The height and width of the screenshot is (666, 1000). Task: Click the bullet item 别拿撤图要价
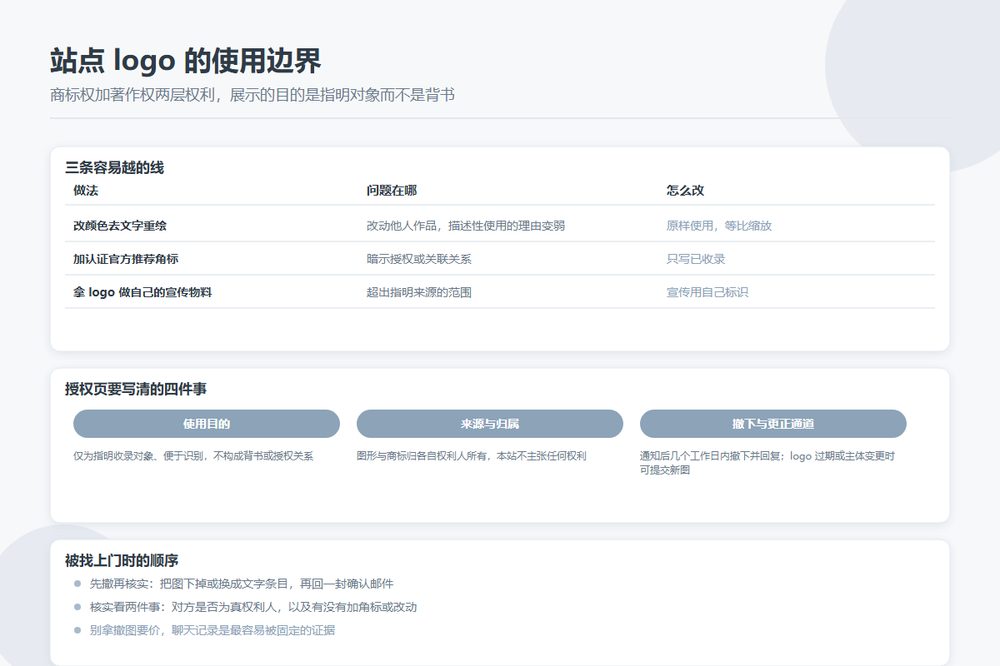point(212,630)
